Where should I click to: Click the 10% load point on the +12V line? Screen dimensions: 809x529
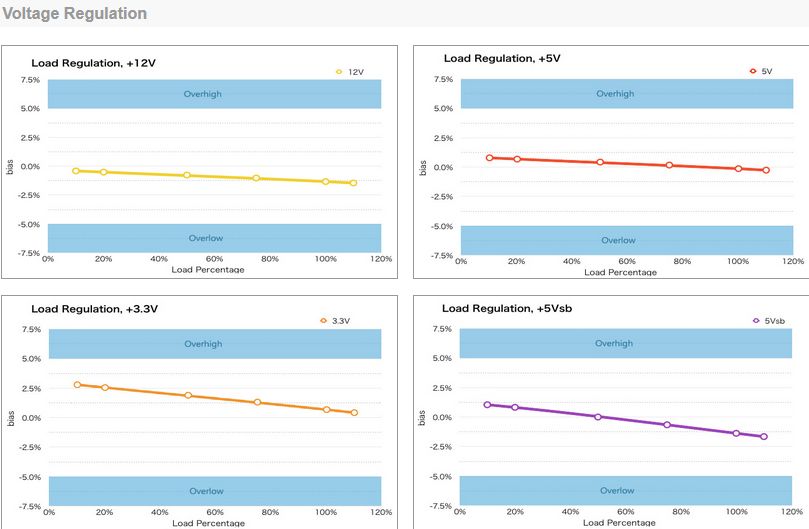(x=76, y=171)
